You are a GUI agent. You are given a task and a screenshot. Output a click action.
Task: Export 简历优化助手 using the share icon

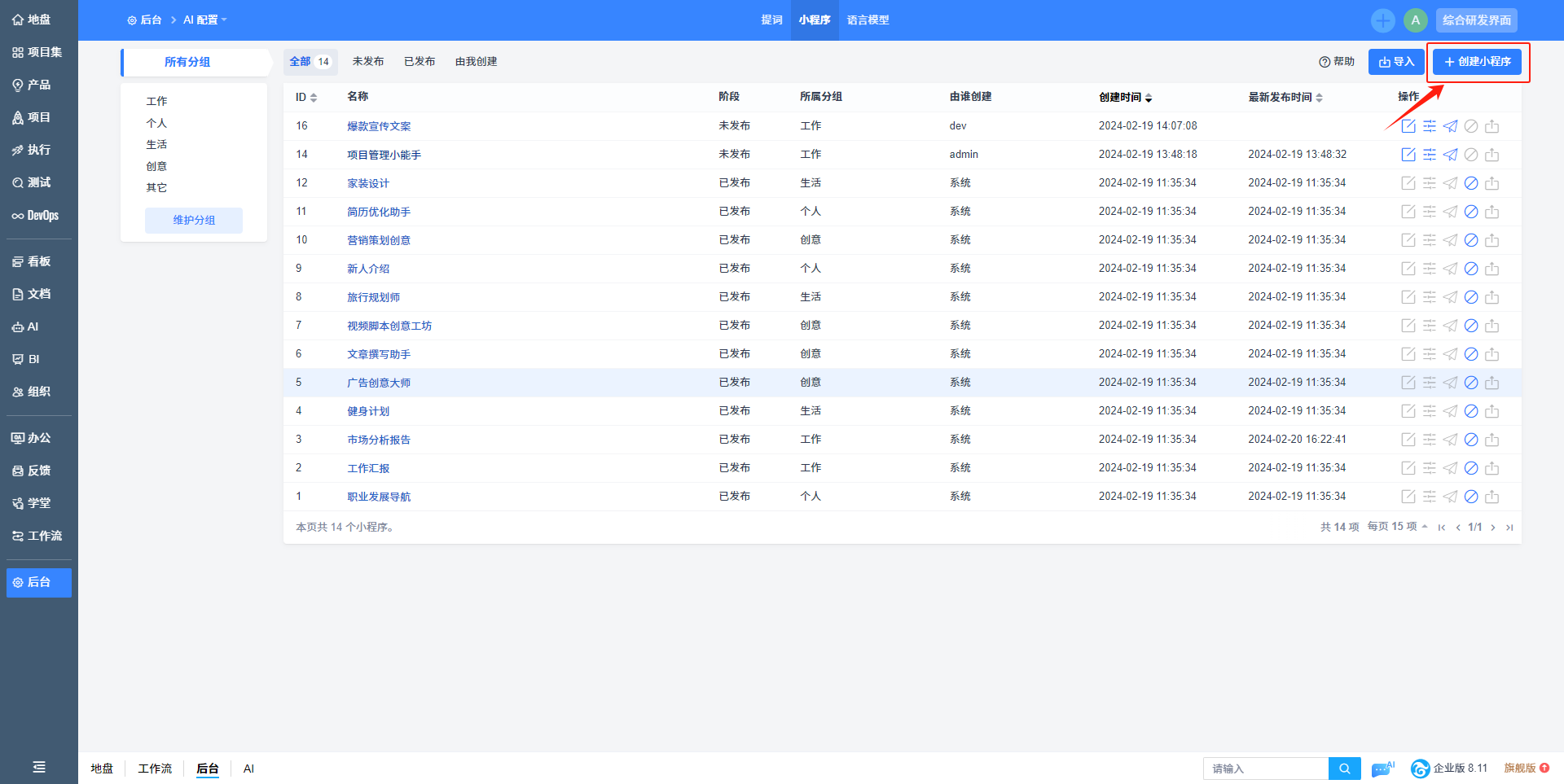pos(1492,212)
